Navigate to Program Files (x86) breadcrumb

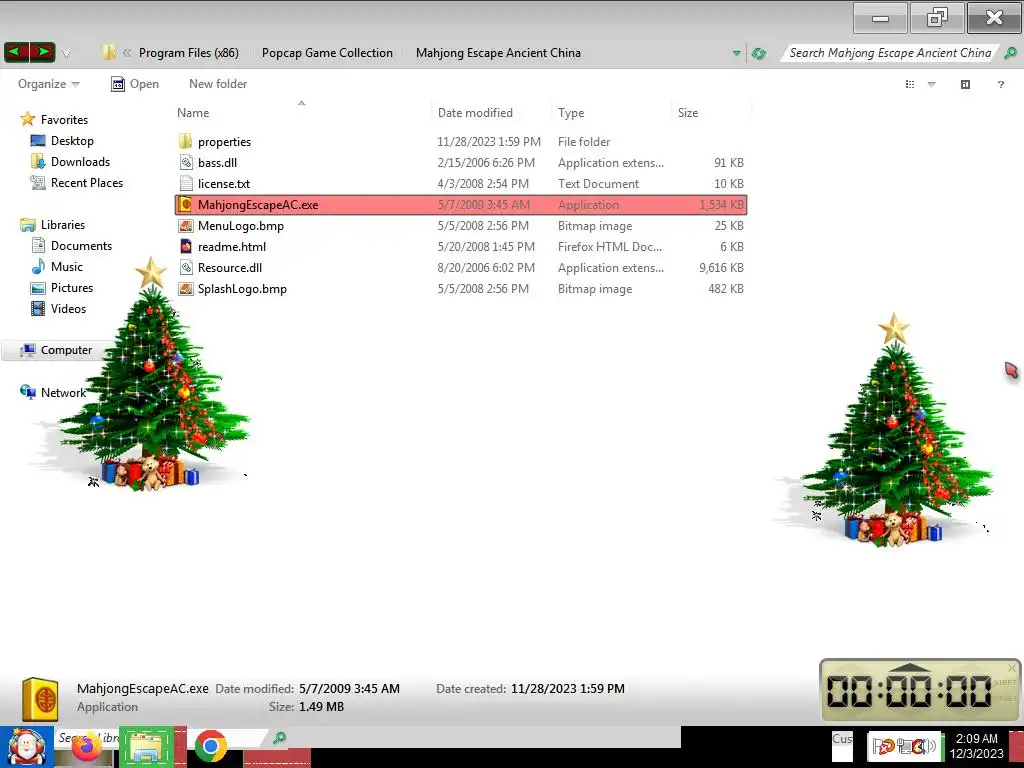[189, 53]
